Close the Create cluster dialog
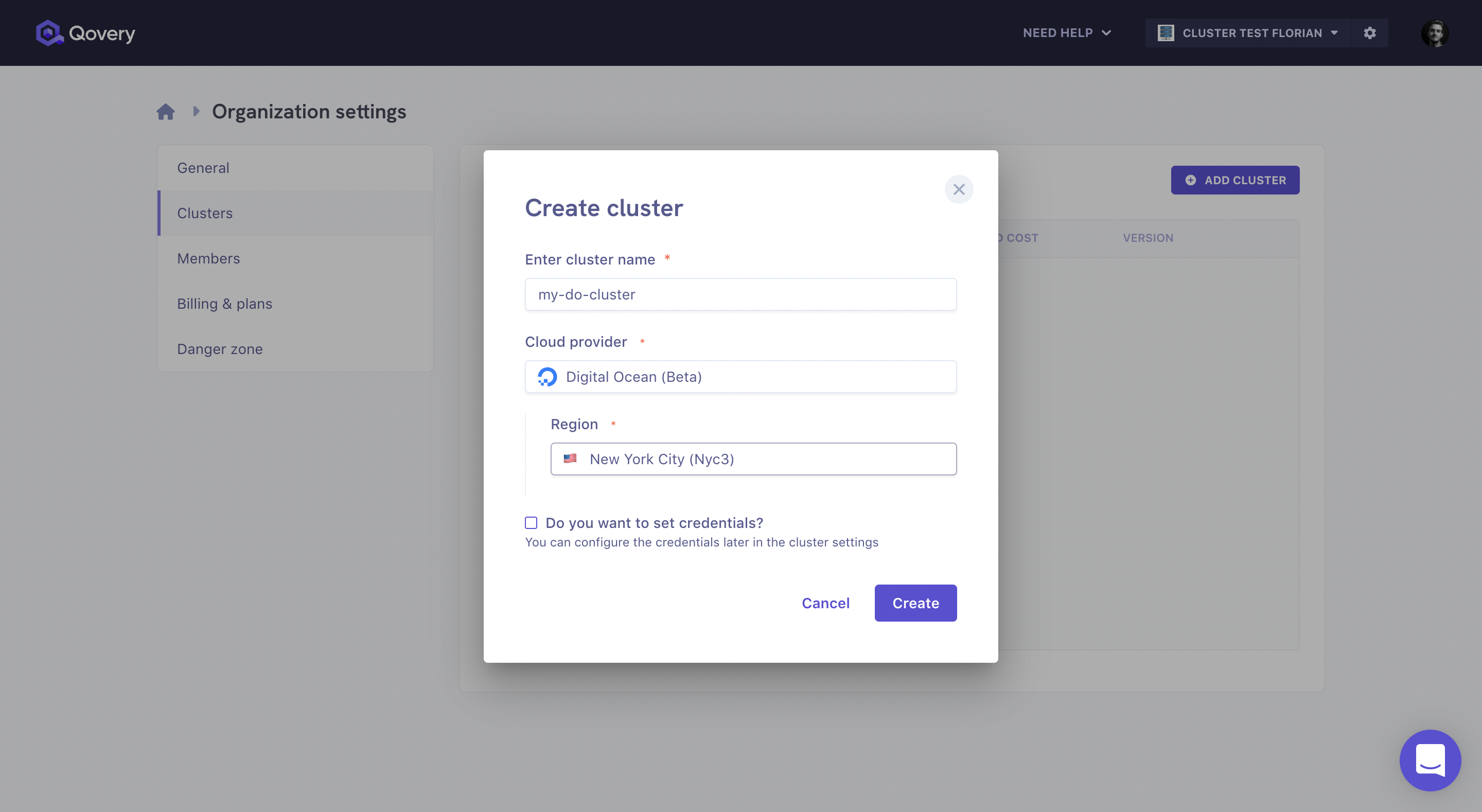The height and width of the screenshot is (812, 1482). (959, 189)
